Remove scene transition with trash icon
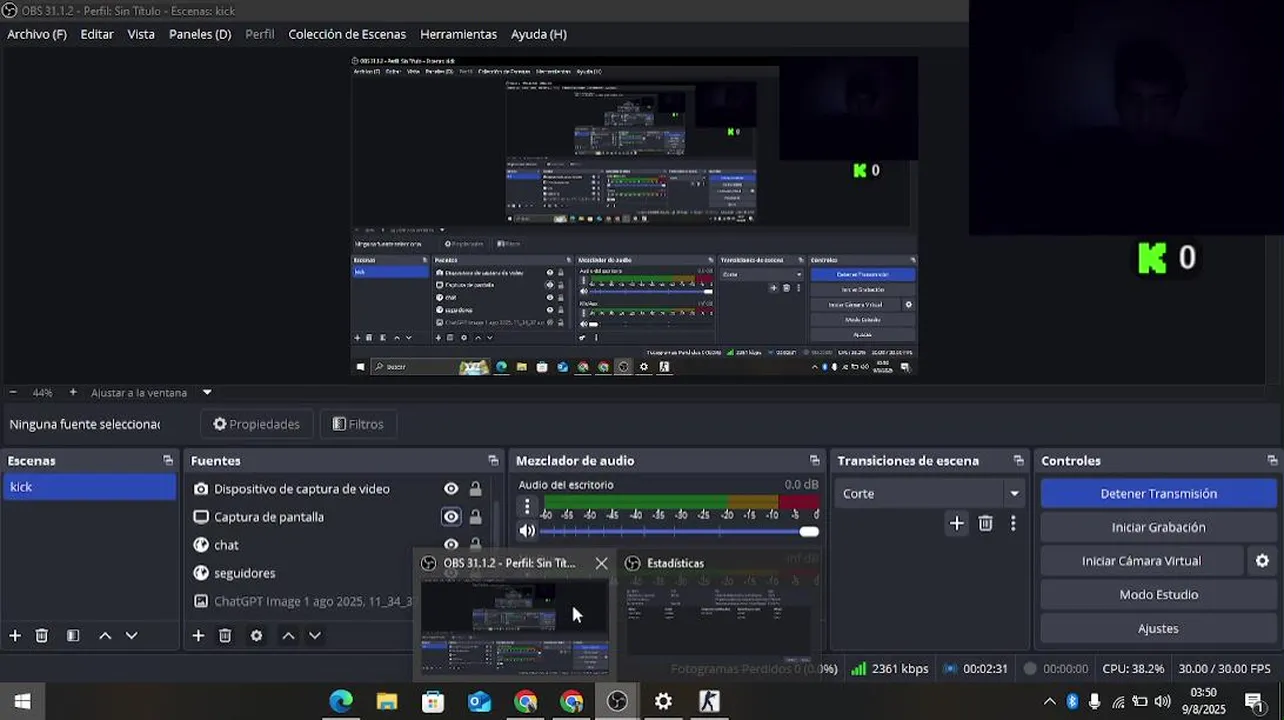 985,523
